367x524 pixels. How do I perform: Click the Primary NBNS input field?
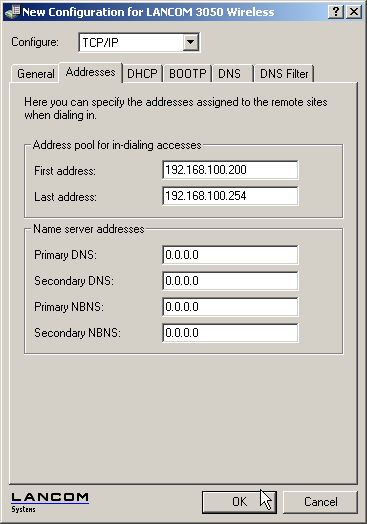click(230, 307)
